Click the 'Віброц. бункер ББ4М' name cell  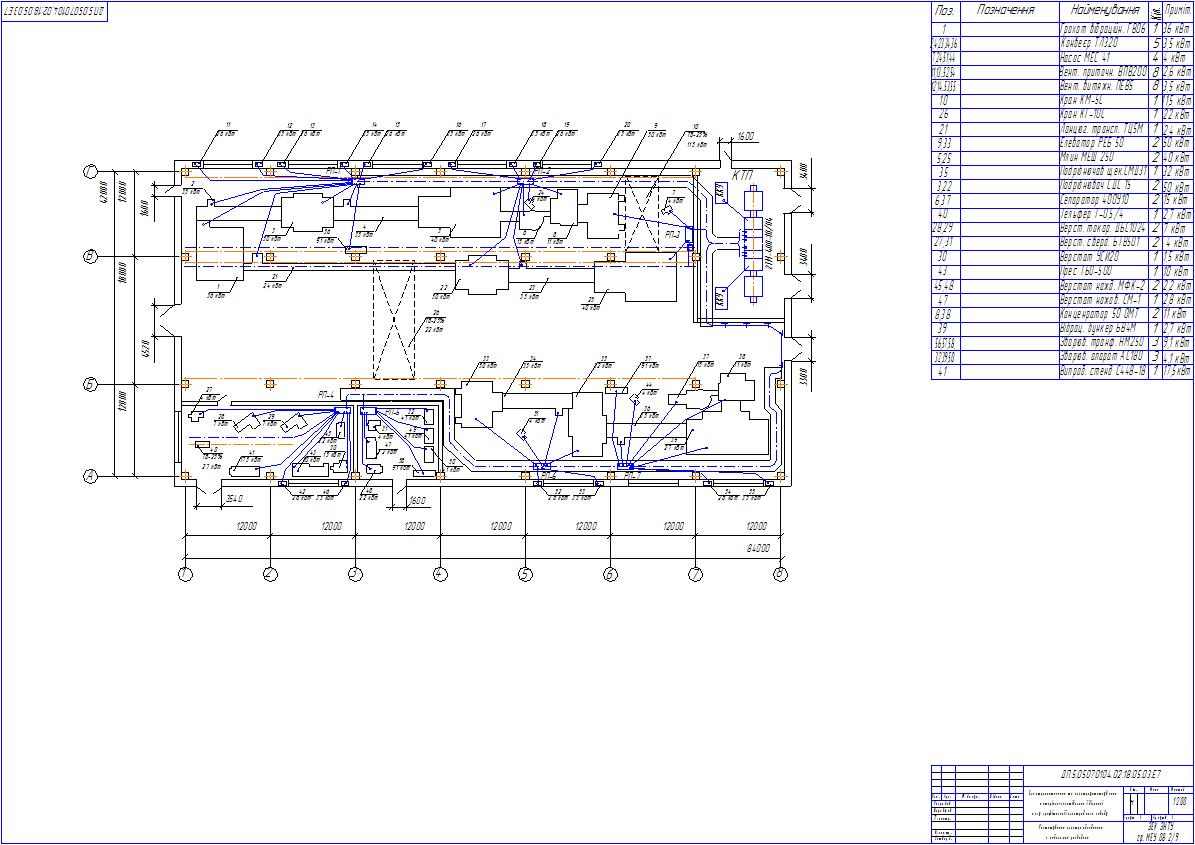[1099, 329]
